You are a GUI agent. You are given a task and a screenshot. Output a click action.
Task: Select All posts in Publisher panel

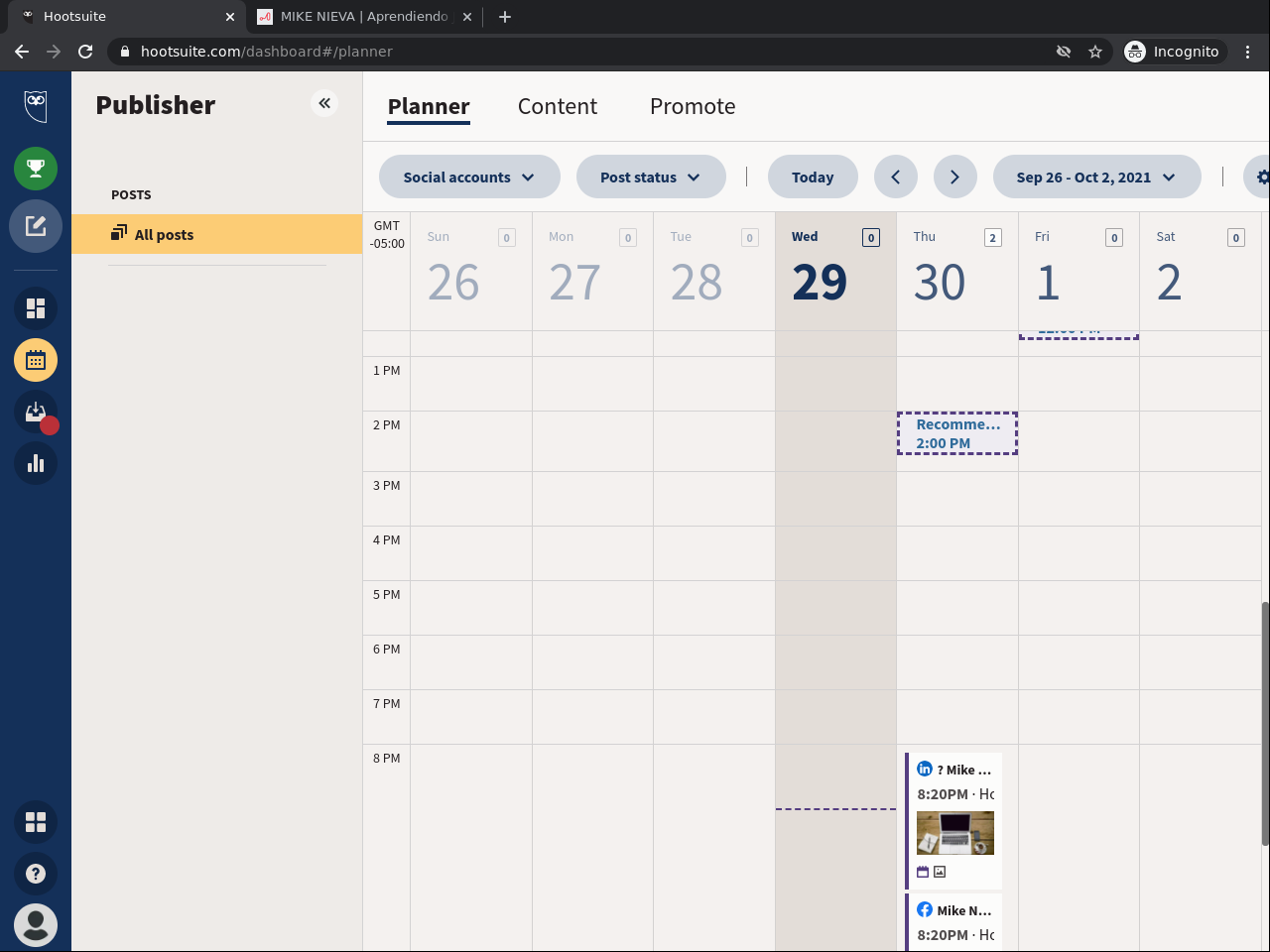[x=216, y=234]
